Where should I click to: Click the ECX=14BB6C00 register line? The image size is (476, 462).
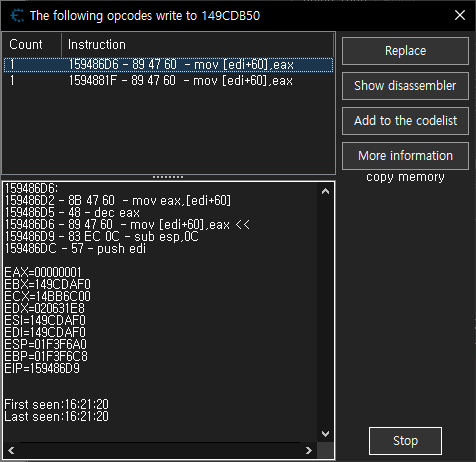click(47, 296)
